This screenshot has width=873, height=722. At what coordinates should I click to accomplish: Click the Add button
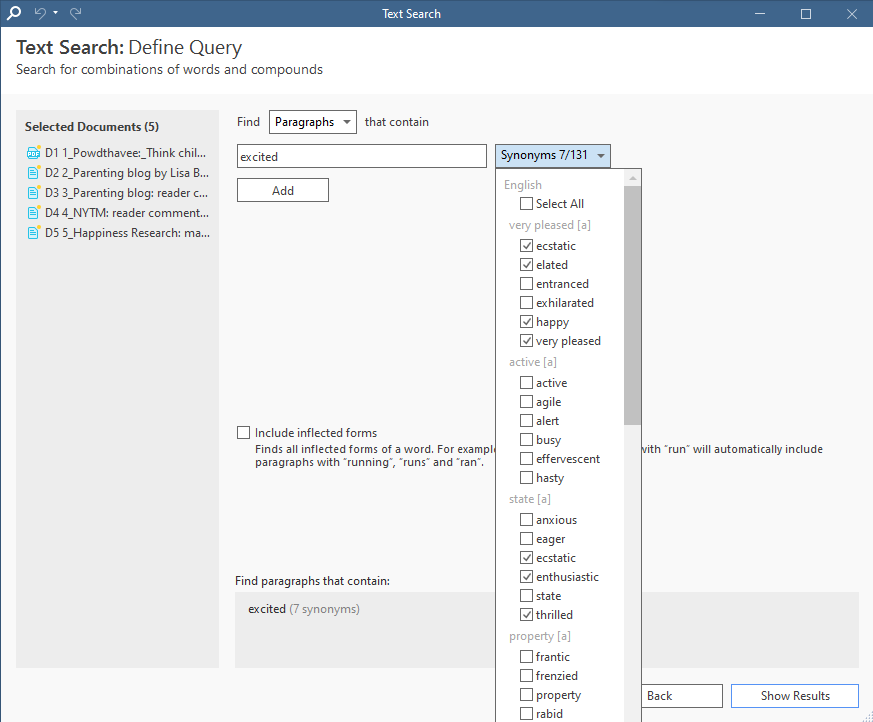coord(282,190)
